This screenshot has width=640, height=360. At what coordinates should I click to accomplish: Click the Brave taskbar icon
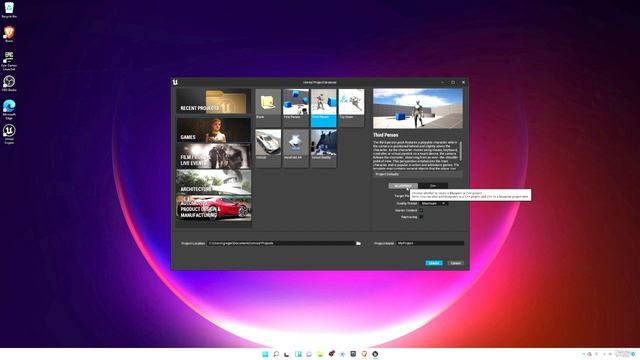[x=364, y=354]
